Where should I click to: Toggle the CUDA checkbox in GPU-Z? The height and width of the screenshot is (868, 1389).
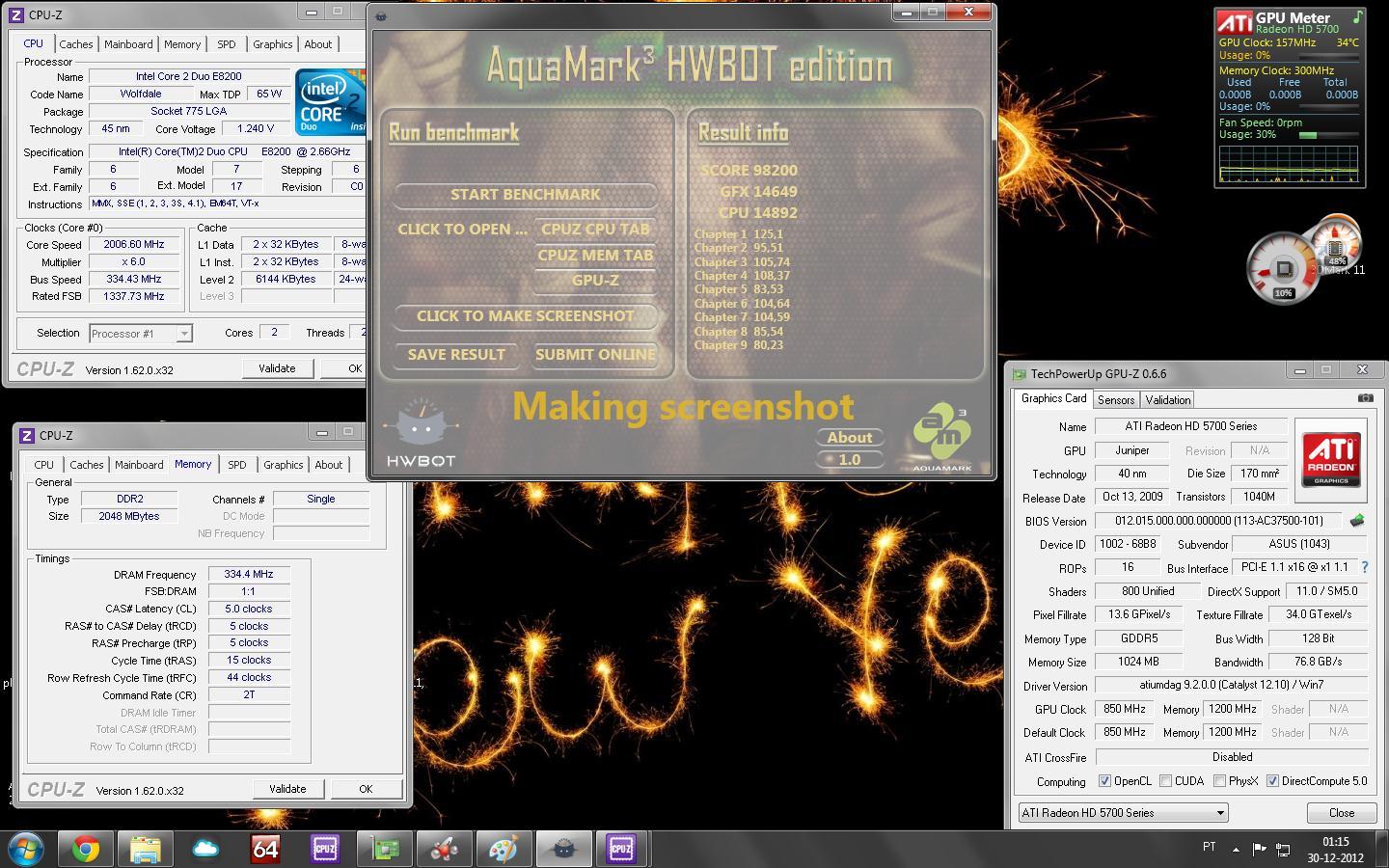point(1166,781)
